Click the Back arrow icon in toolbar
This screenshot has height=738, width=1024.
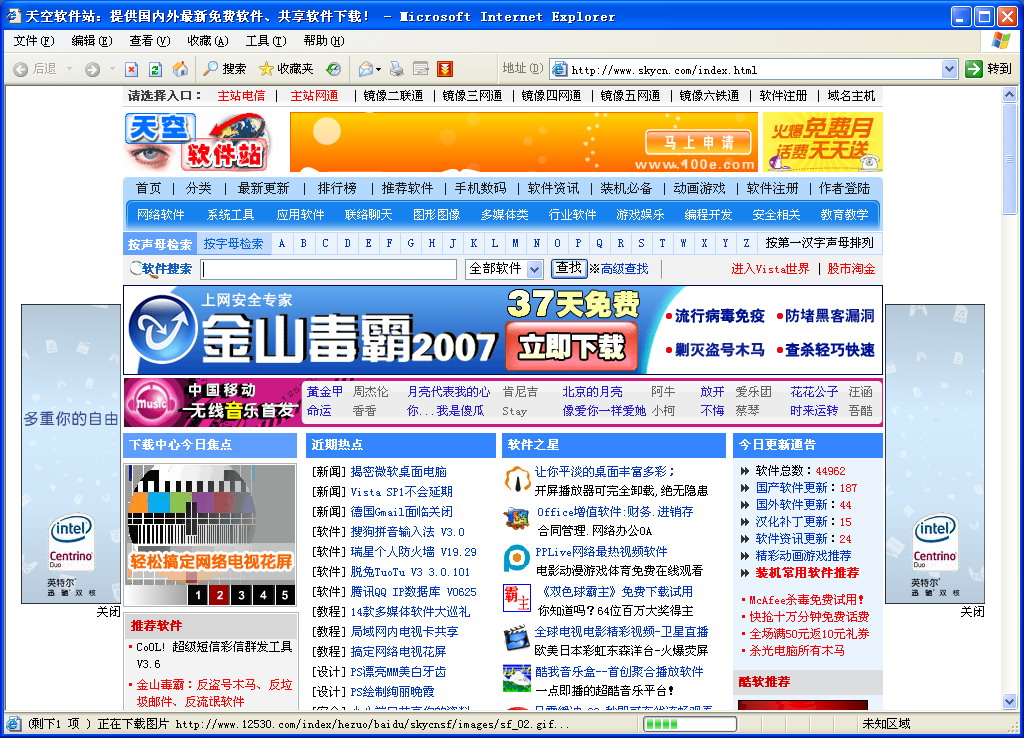(x=20, y=69)
